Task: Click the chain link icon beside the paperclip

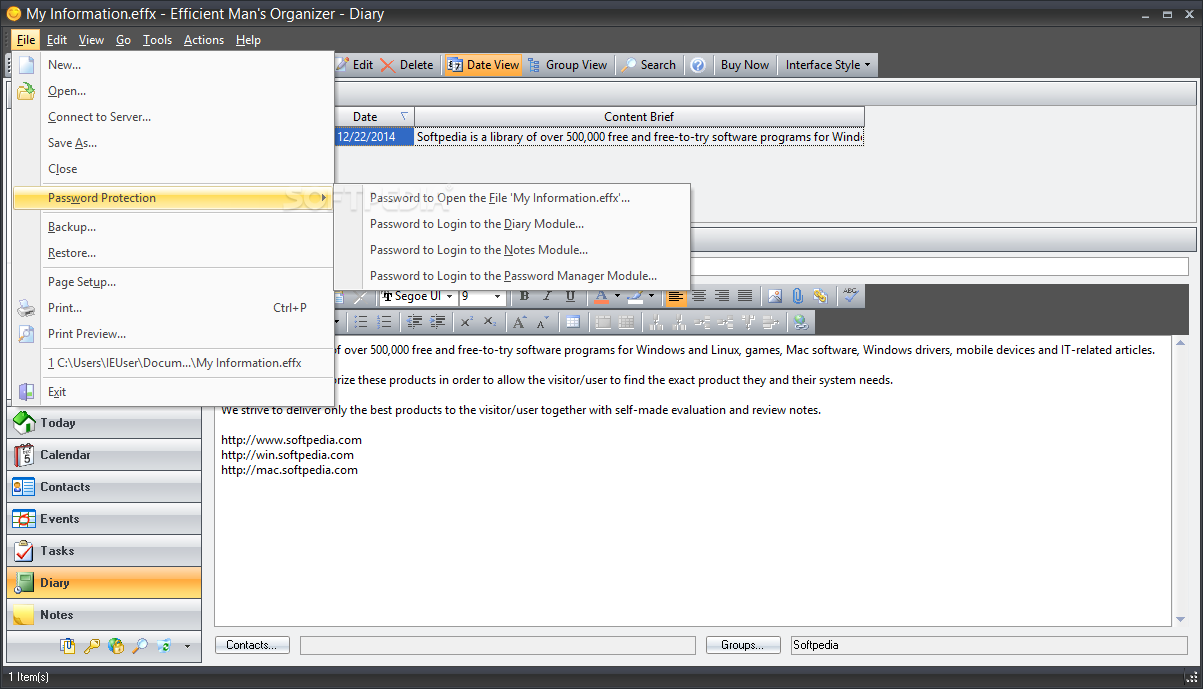Action: (x=820, y=296)
